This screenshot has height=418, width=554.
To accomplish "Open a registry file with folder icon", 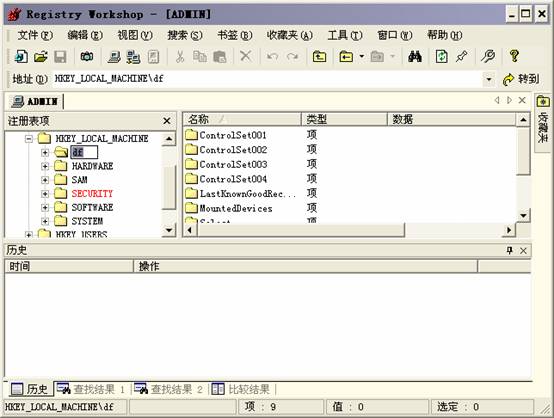I will point(41,57).
